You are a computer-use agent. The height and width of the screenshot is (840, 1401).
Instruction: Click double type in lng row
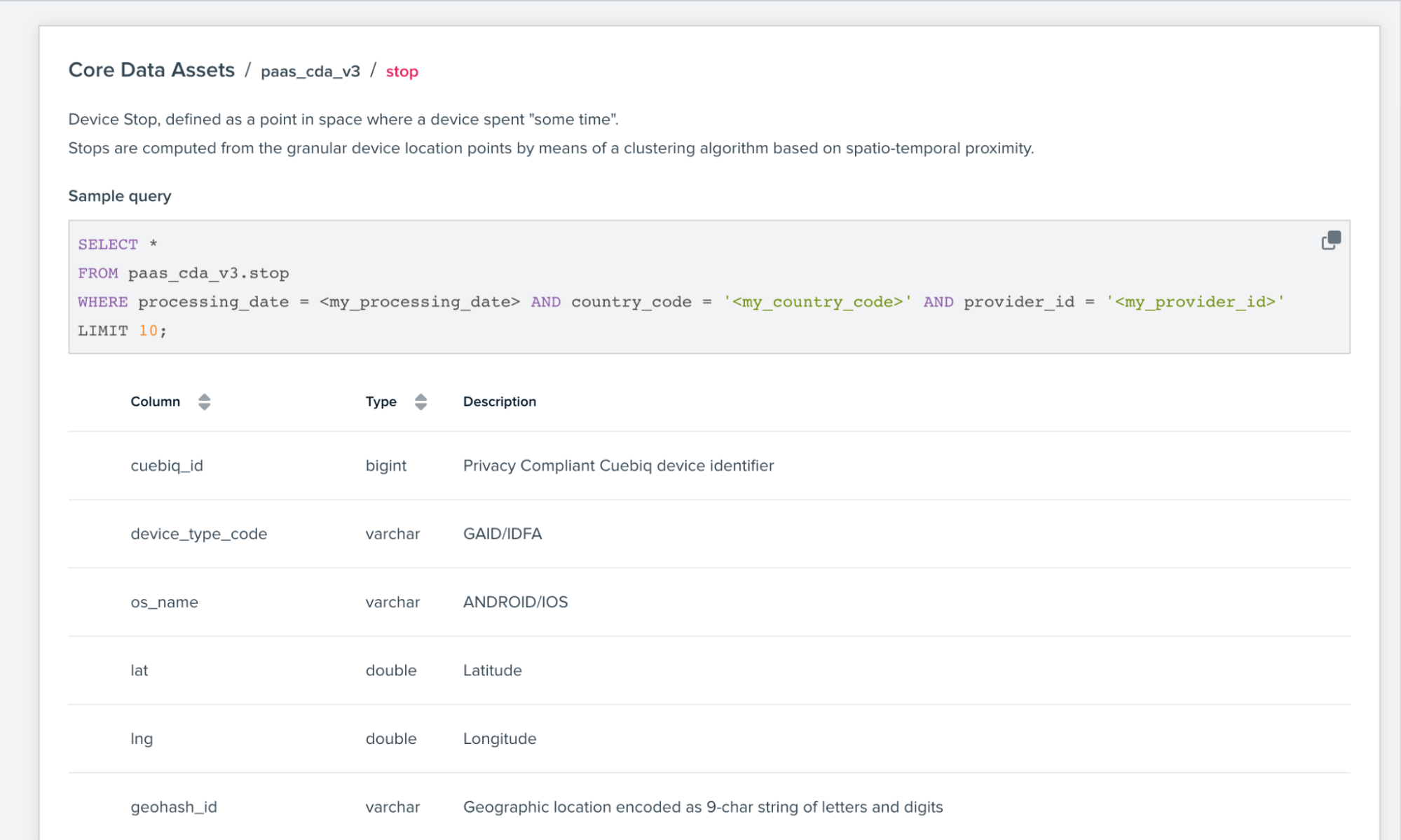click(x=391, y=739)
